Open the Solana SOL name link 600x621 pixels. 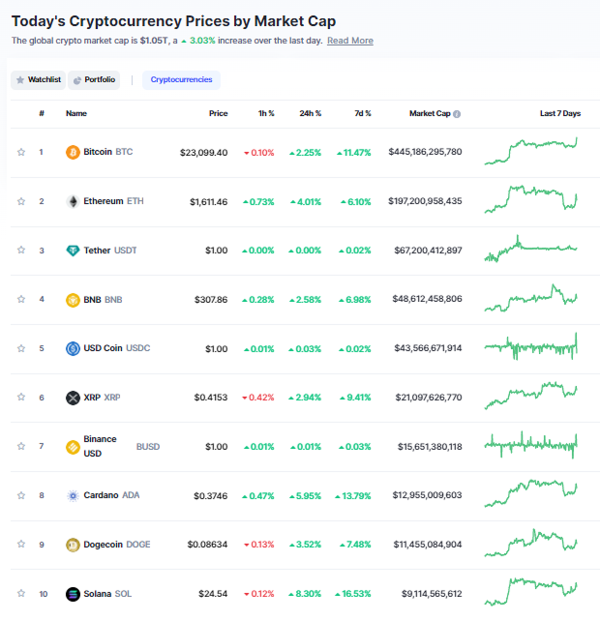pyautogui.click(x=107, y=594)
